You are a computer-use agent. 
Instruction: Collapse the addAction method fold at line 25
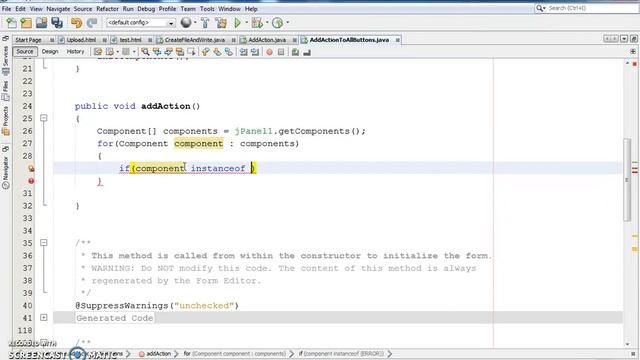44,118
